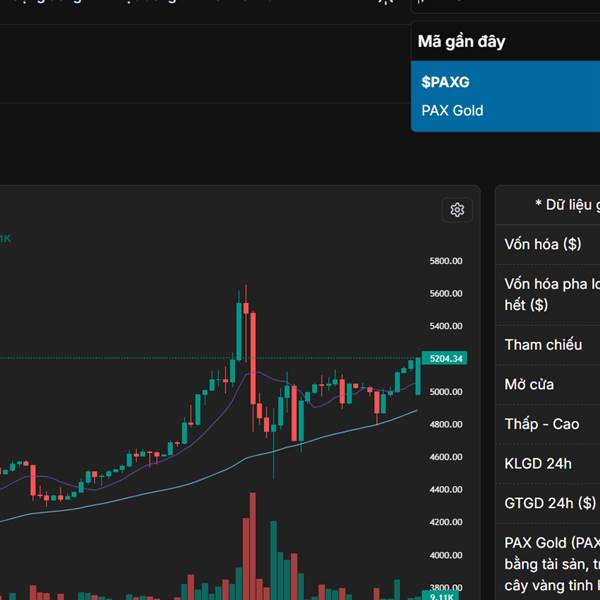Select the "Thấp - Cao" row

pos(543,424)
